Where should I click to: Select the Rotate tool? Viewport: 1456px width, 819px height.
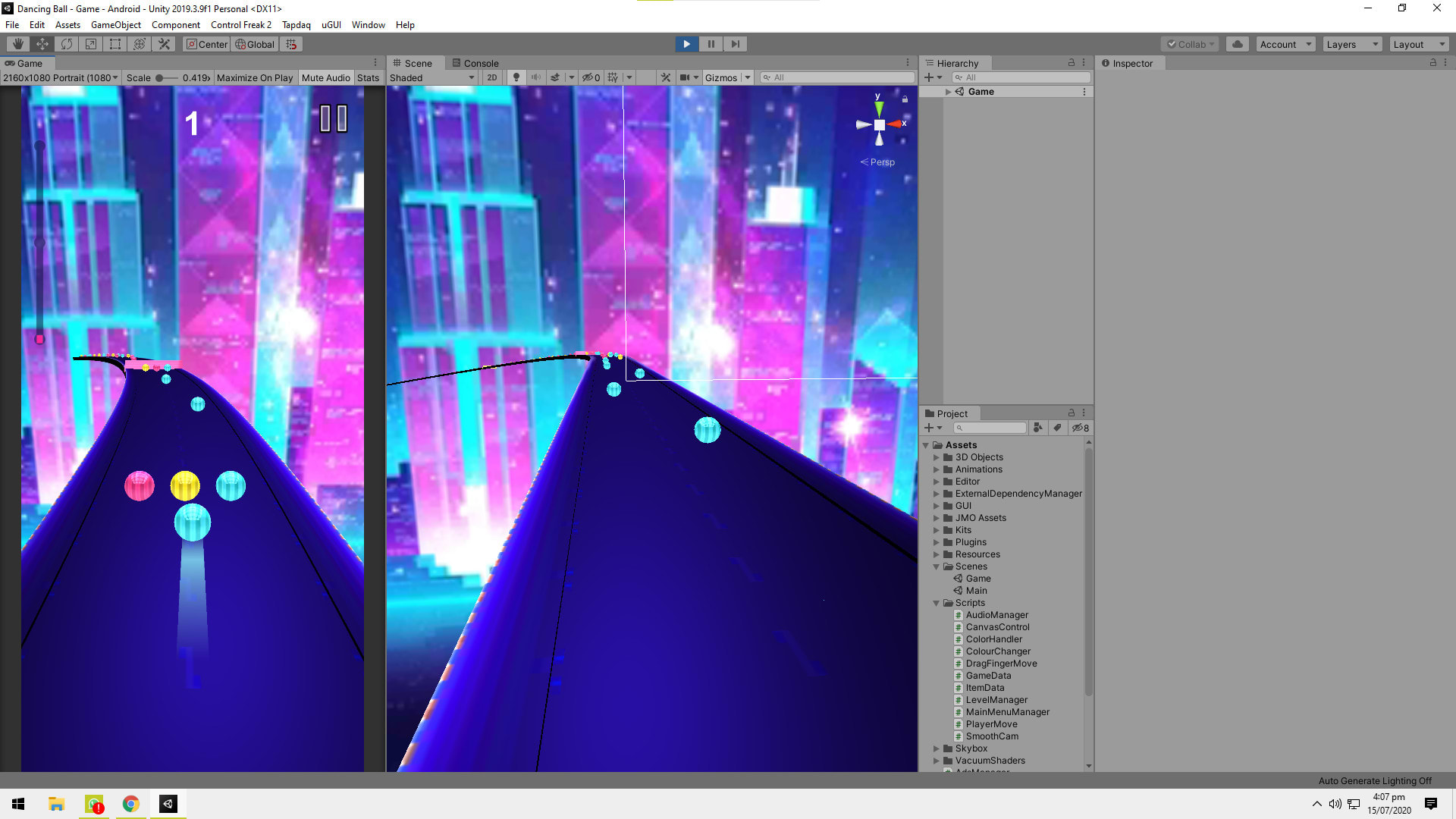pyautogui.click(x=67, y=44)
